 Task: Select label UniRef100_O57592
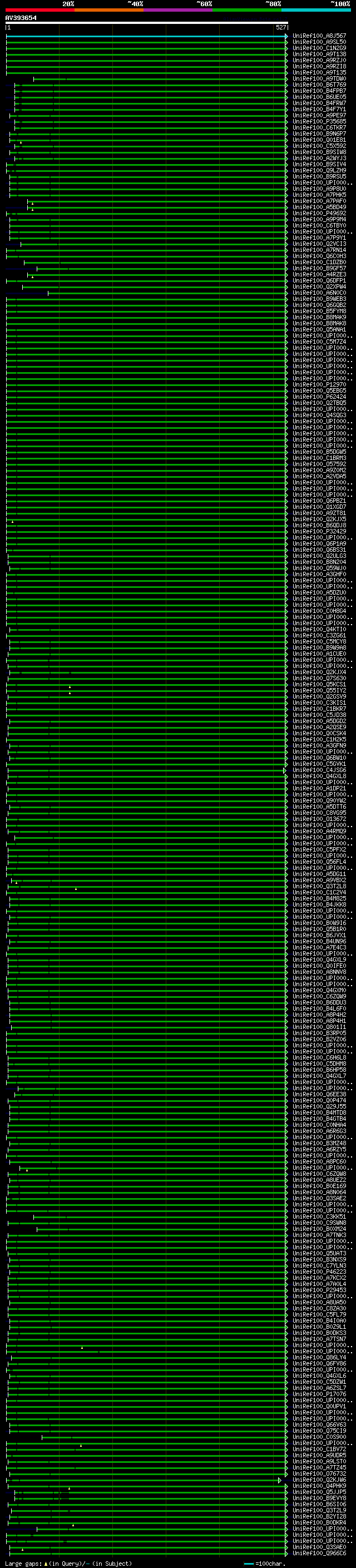(x=319, y=464)
